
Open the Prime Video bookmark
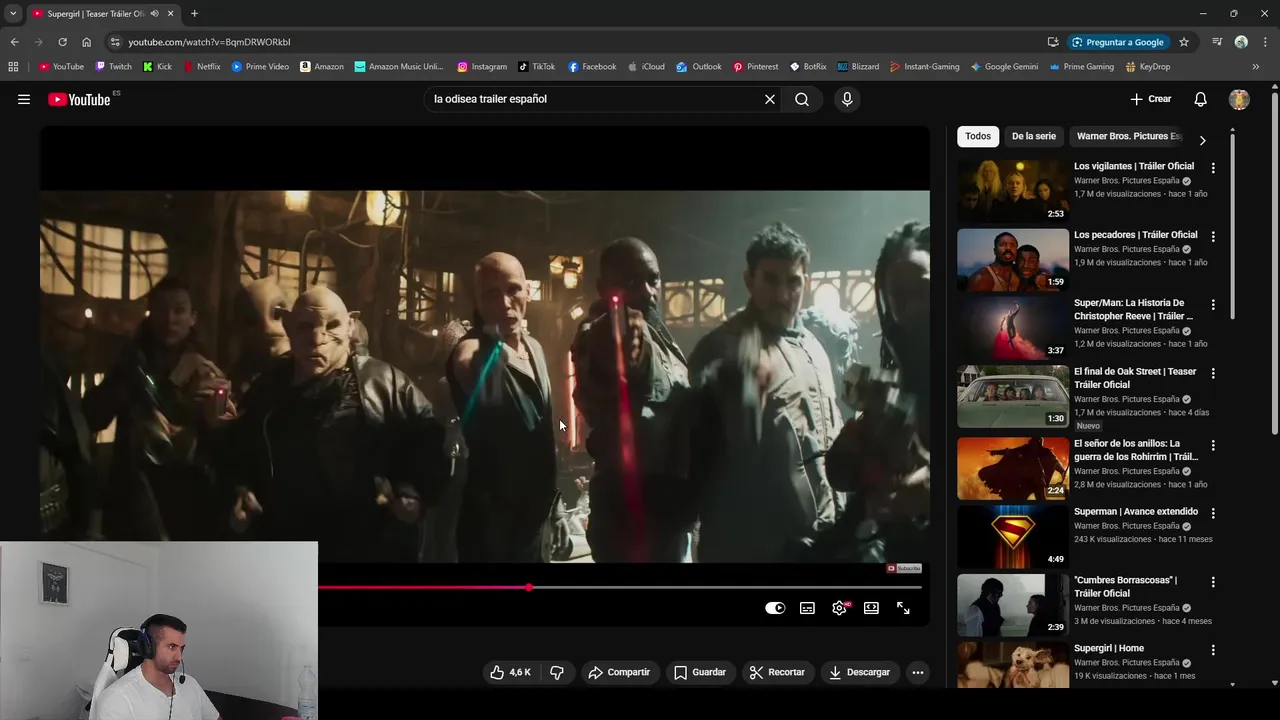(x=260, y=67)
